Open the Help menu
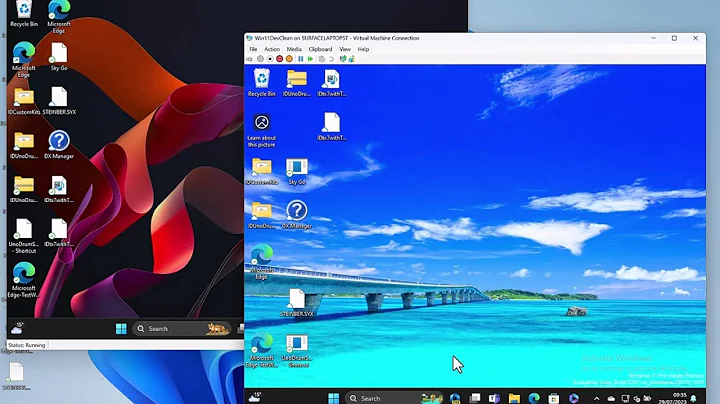The height and width of the screenshot is (404, 720). click(x=363, y=49)
